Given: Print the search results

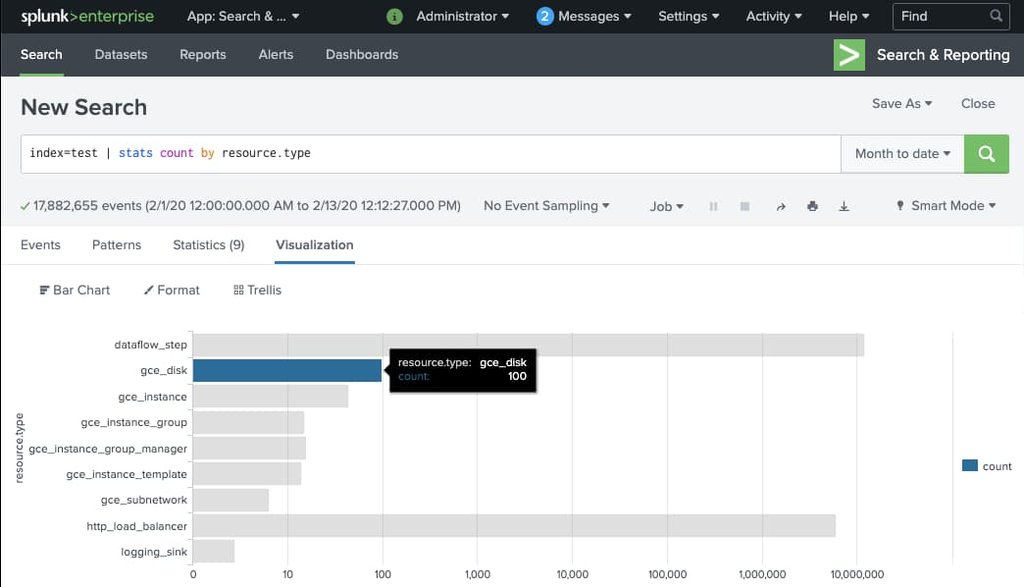Looking at the screenshot, I should 812,206.
